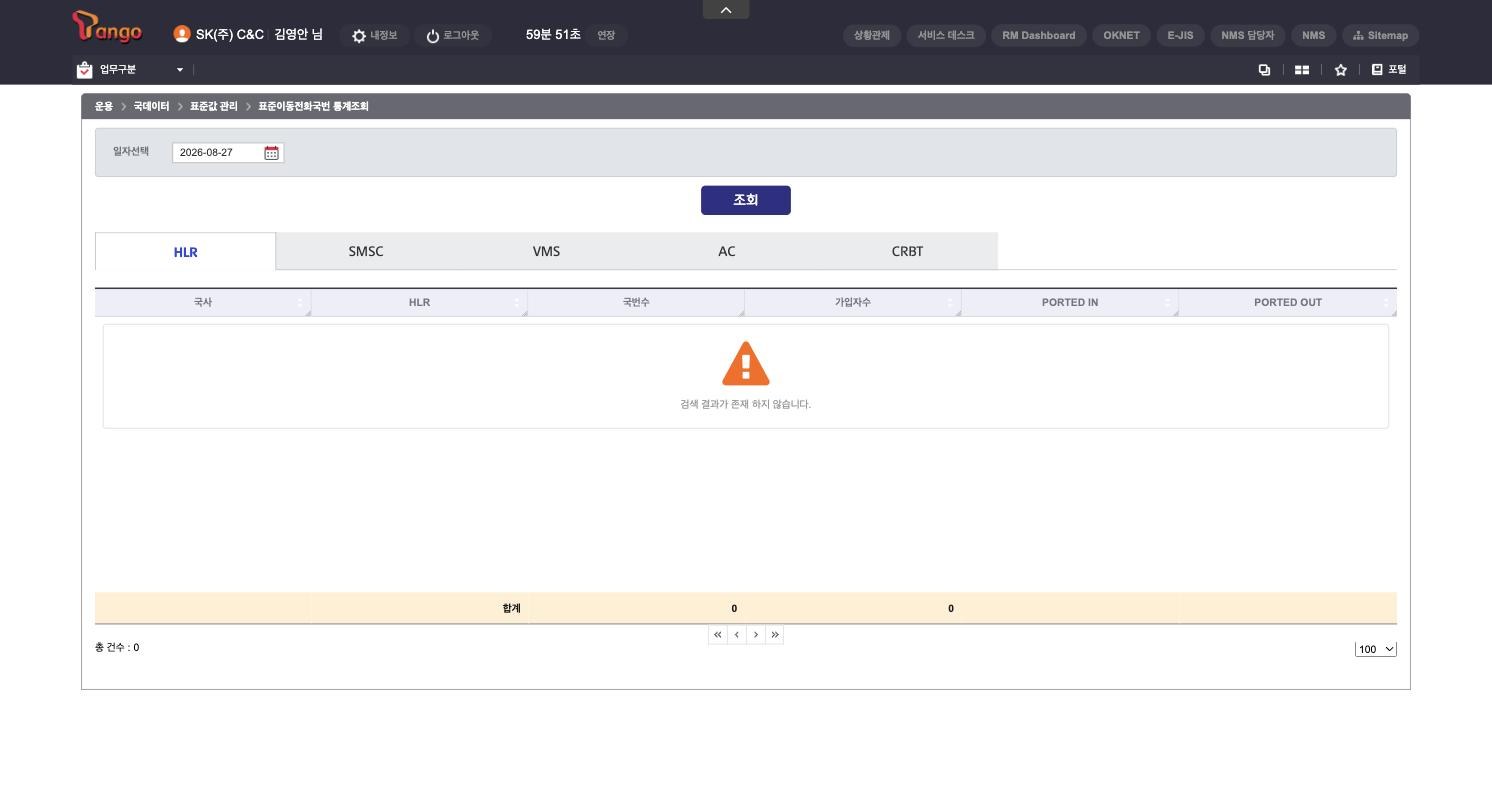1492x812 pixels.
Task: Click the orange user profile icon
Action: tap(182, 34)
